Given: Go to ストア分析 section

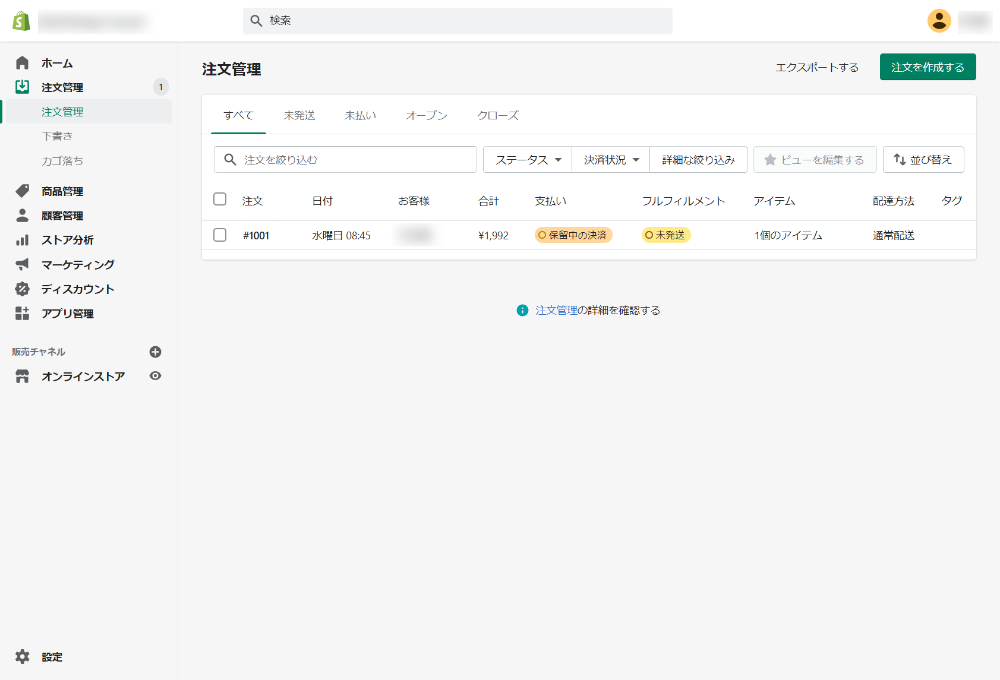Looking at the screenshot, I should 68,240.
